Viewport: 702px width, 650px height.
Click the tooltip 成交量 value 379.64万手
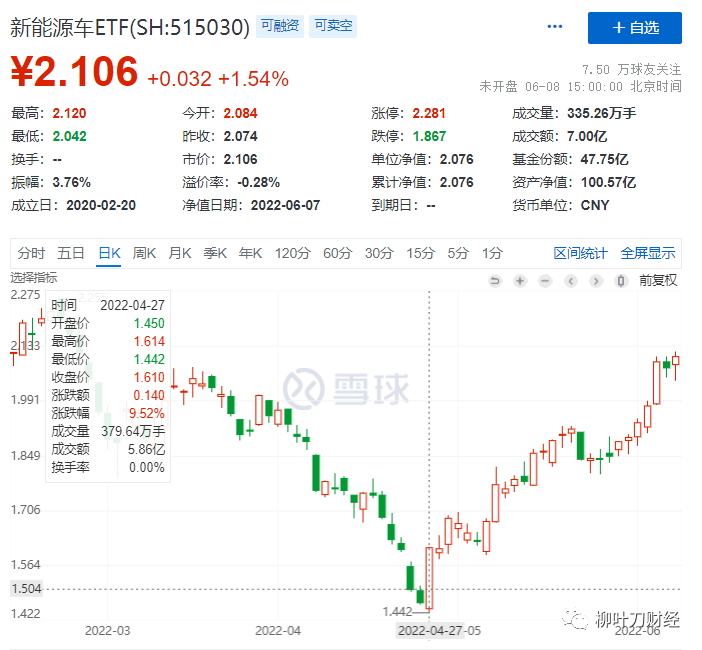tap(133, 431)
